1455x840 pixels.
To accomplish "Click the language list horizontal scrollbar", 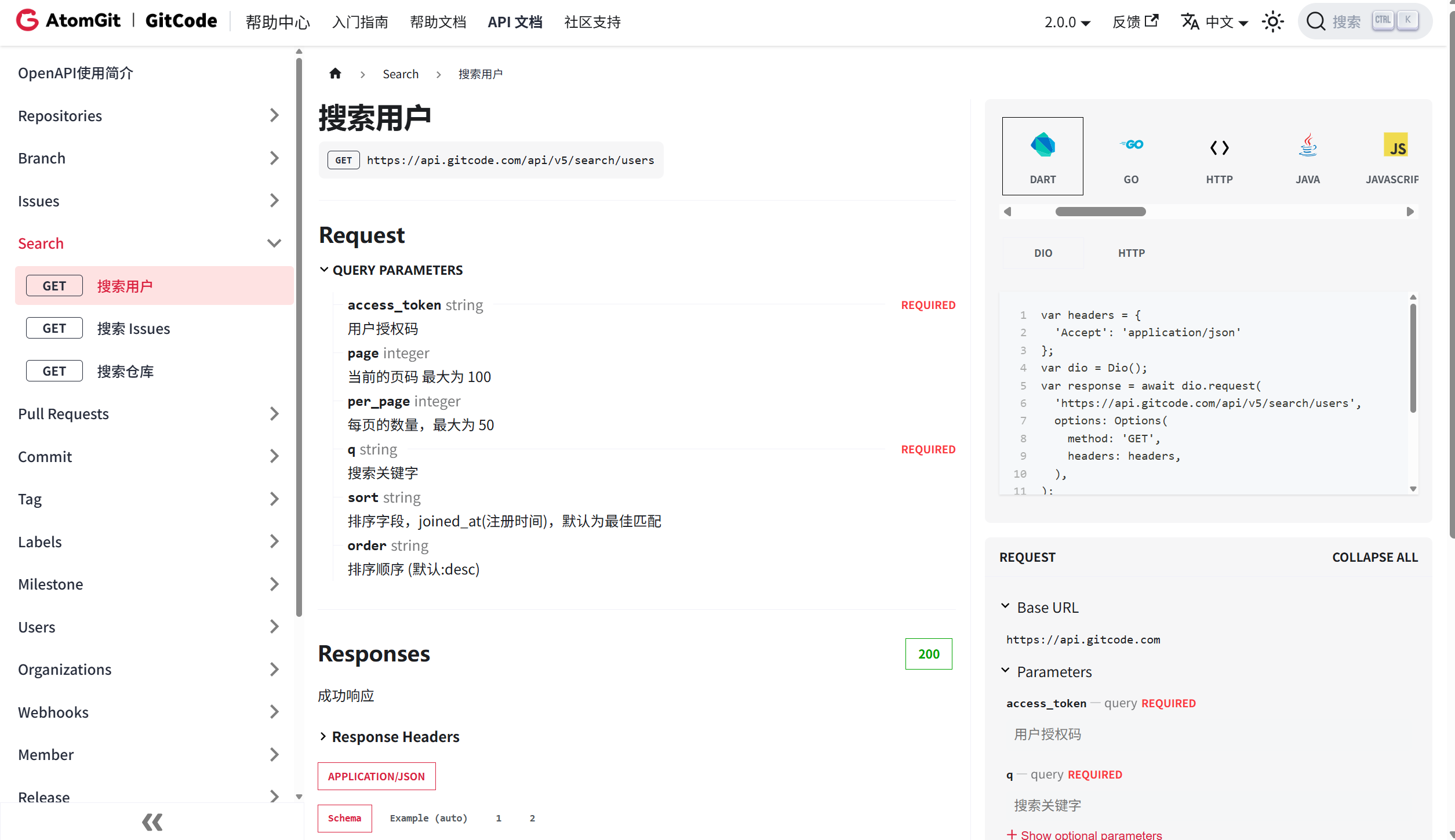I will [1100, 212].
